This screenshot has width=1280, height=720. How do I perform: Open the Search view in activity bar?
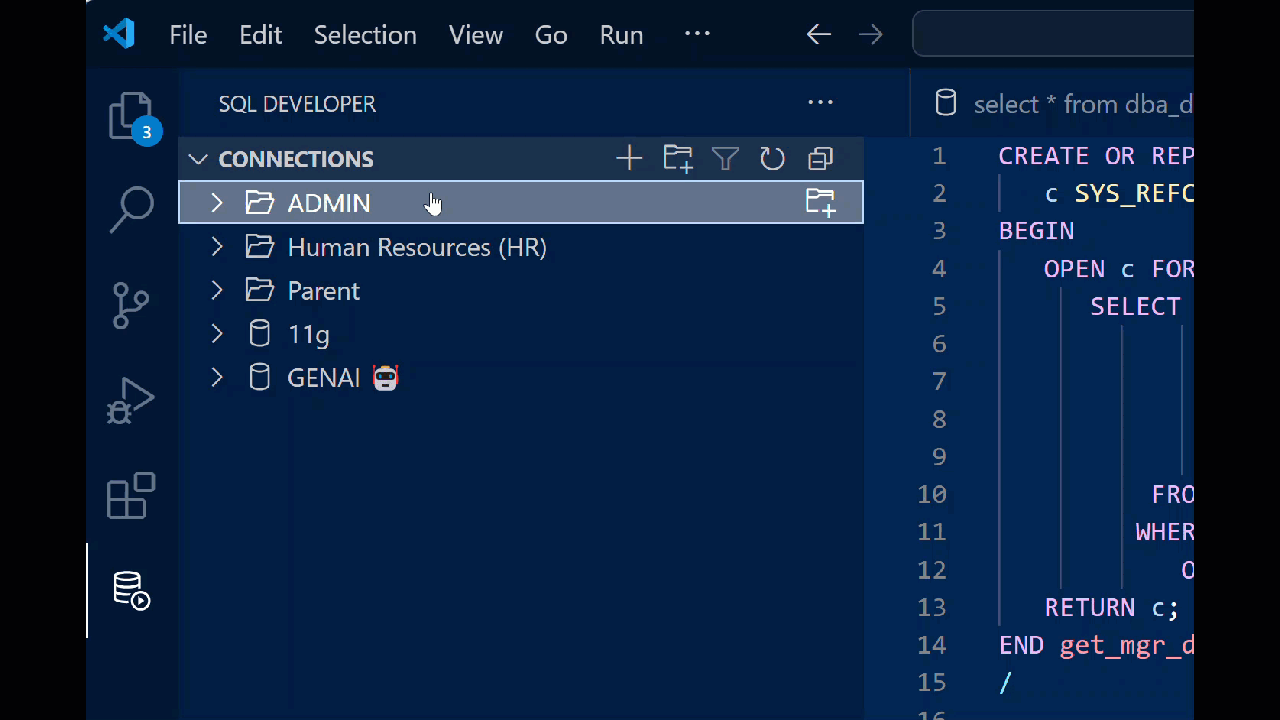tap(131, 209)
